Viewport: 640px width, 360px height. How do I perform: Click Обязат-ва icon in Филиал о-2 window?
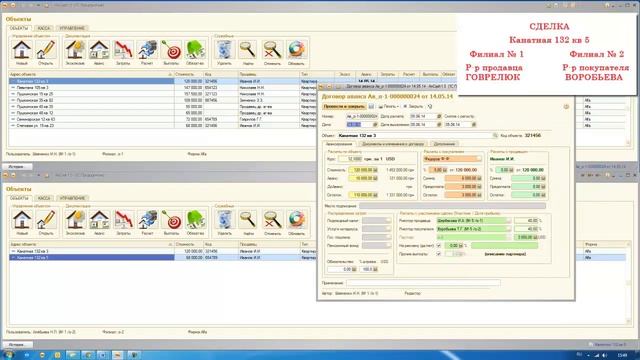195,220
